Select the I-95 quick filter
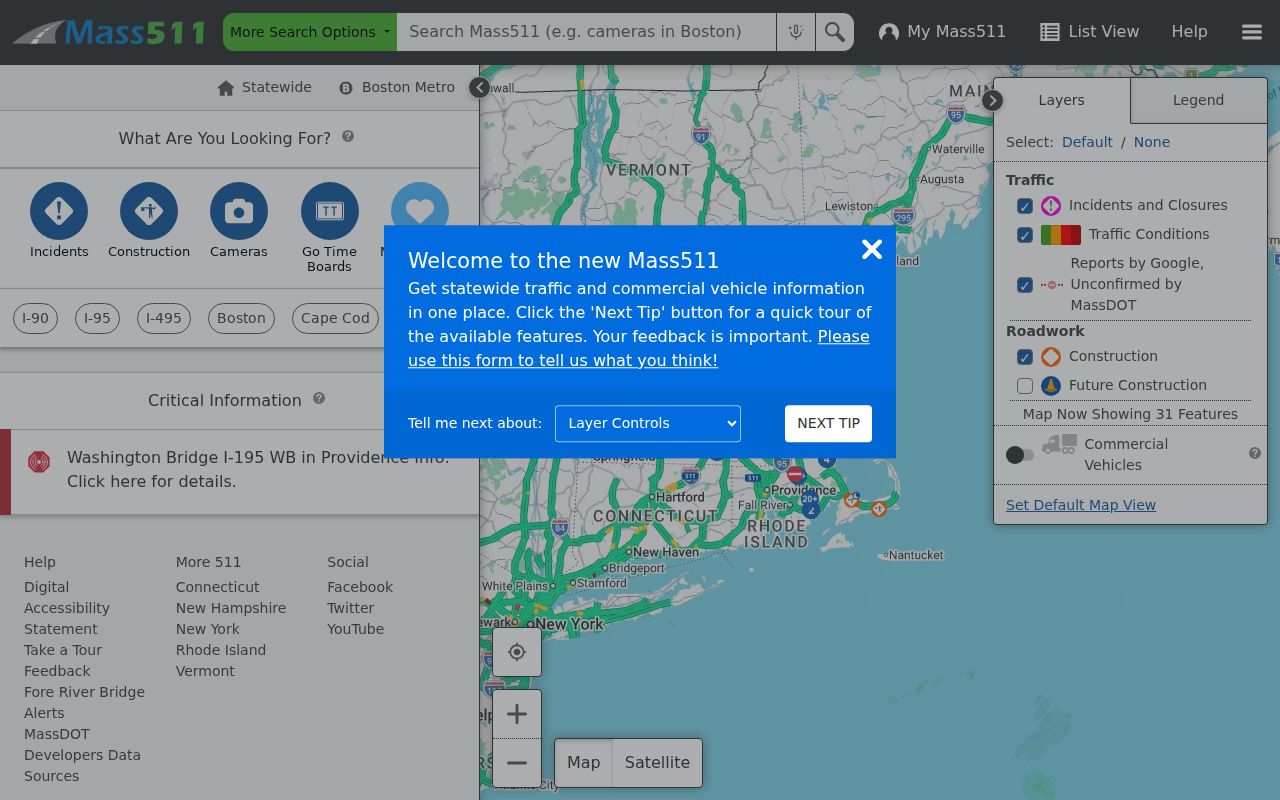The image size is (1280, 800). [x=97, y=318]
